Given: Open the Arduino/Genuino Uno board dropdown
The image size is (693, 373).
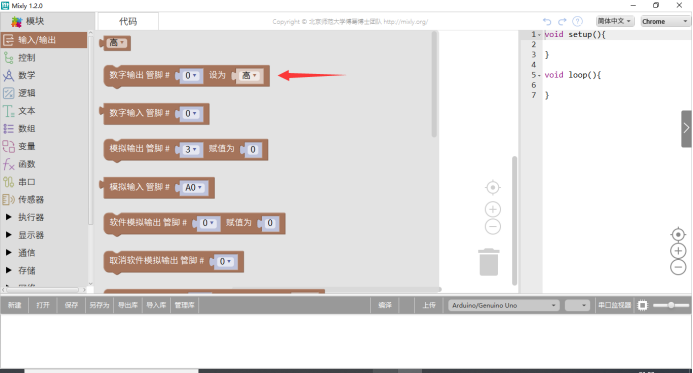Looking at the screenshot, I should click(x=504, y=305).
